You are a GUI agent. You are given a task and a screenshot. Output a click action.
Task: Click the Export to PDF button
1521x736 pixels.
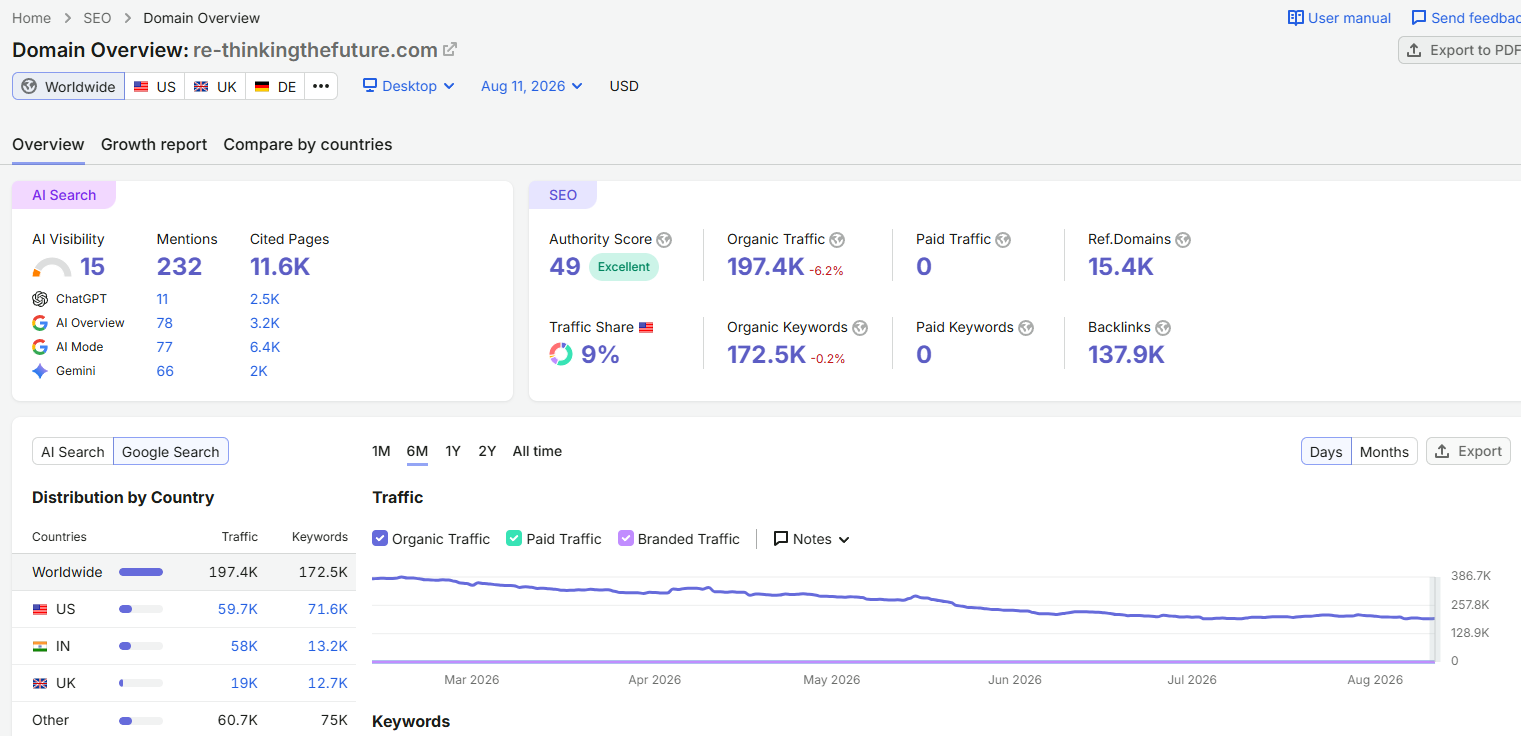point(1460,50)
